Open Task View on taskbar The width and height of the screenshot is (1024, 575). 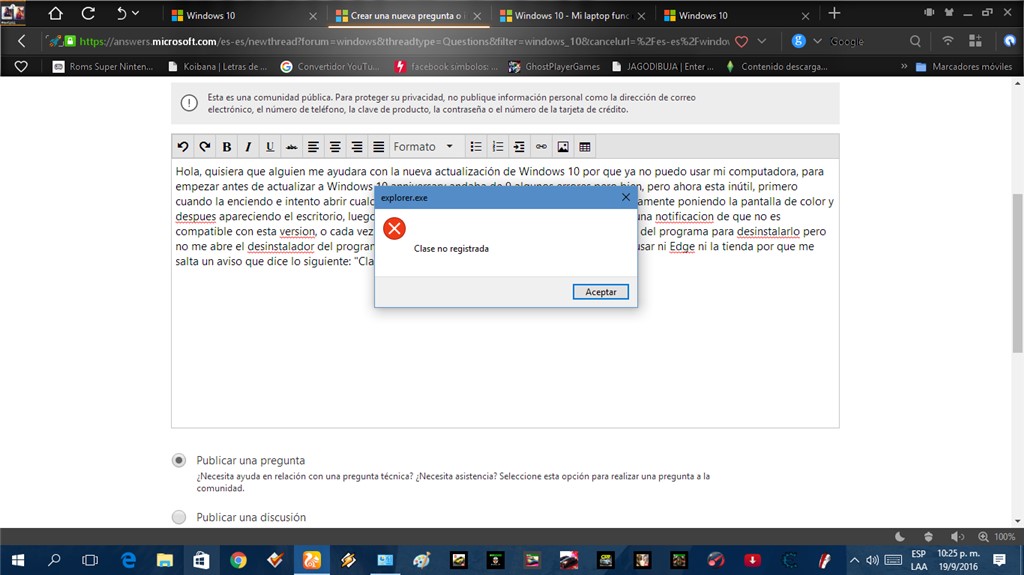coord(90,560)
